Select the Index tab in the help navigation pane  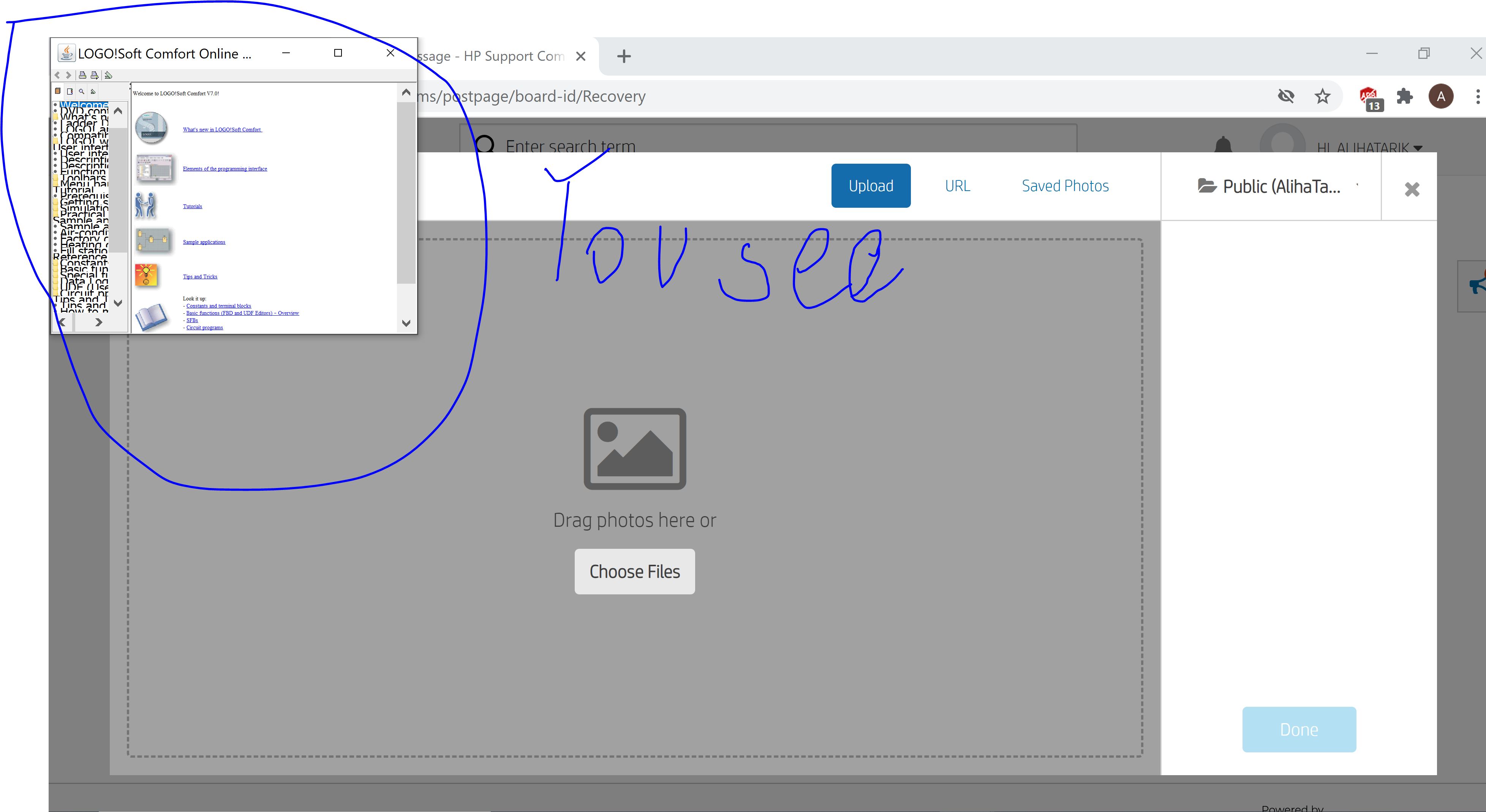click(x=70, y=91)
